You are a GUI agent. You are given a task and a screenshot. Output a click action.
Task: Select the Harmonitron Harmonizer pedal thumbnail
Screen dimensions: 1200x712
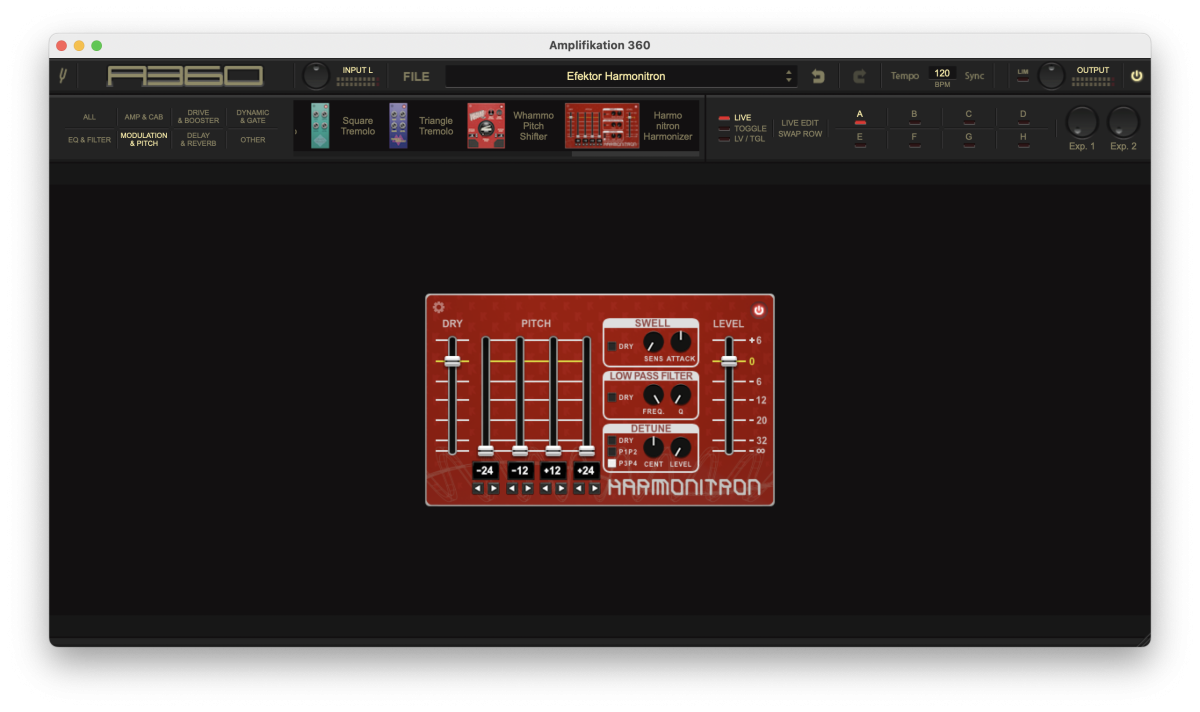pos(602,126)
